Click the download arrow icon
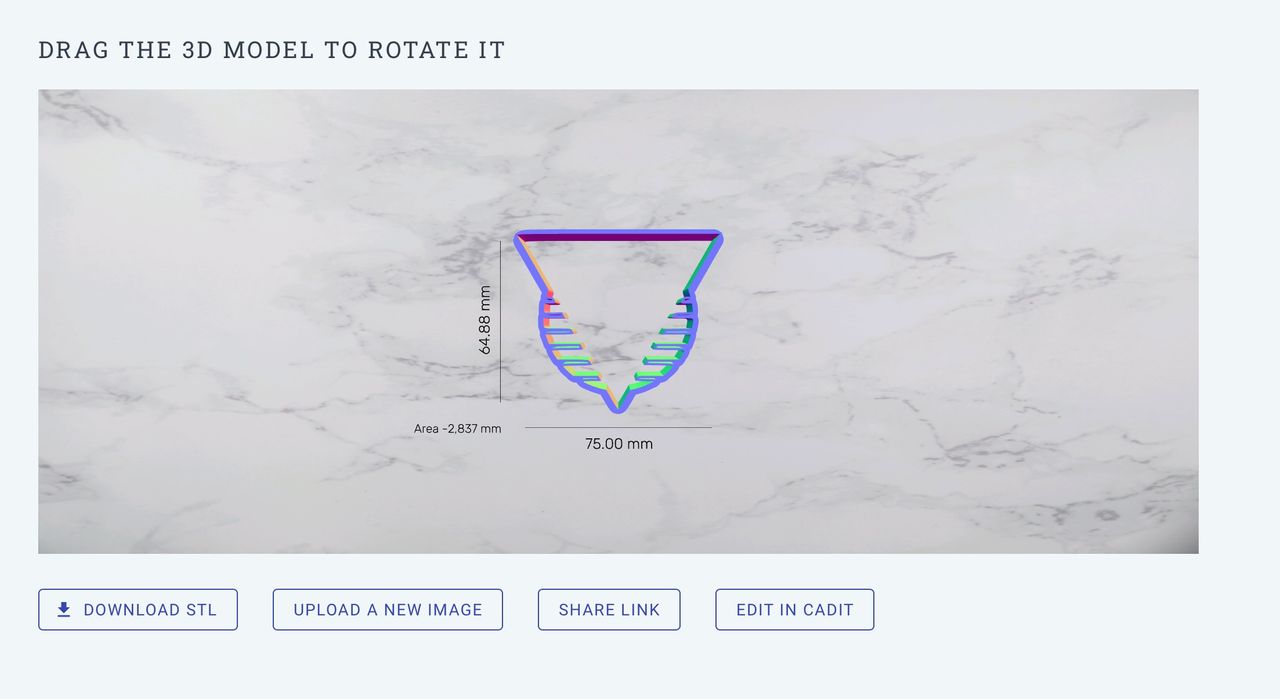 point(64,610)
